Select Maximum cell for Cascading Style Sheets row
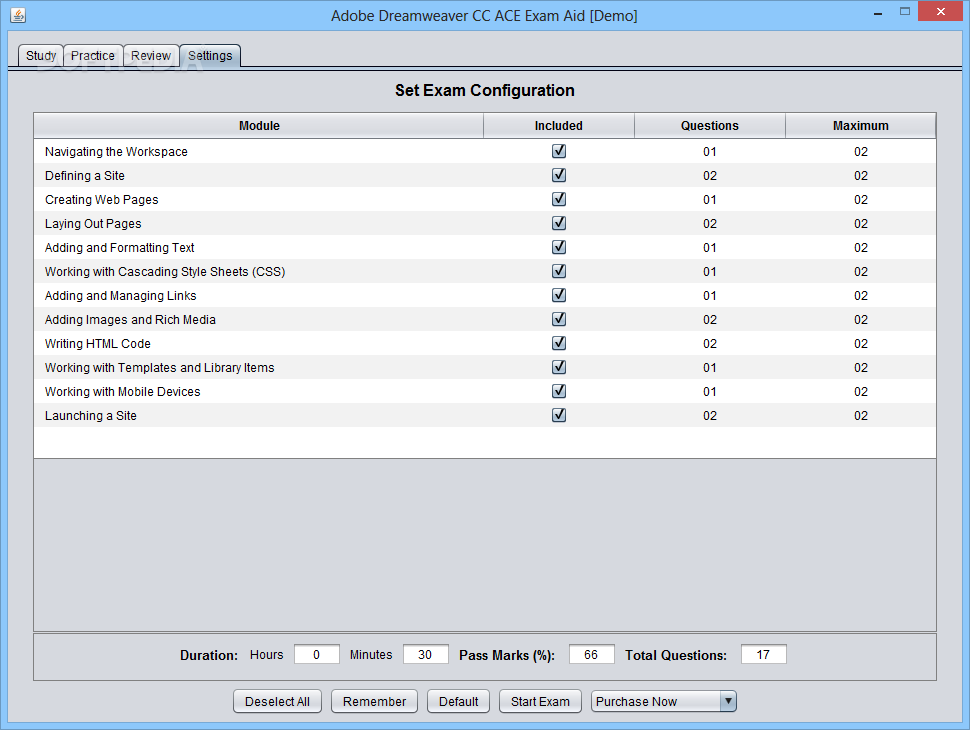This screenshot has width=970, height=730. point(861,272)
